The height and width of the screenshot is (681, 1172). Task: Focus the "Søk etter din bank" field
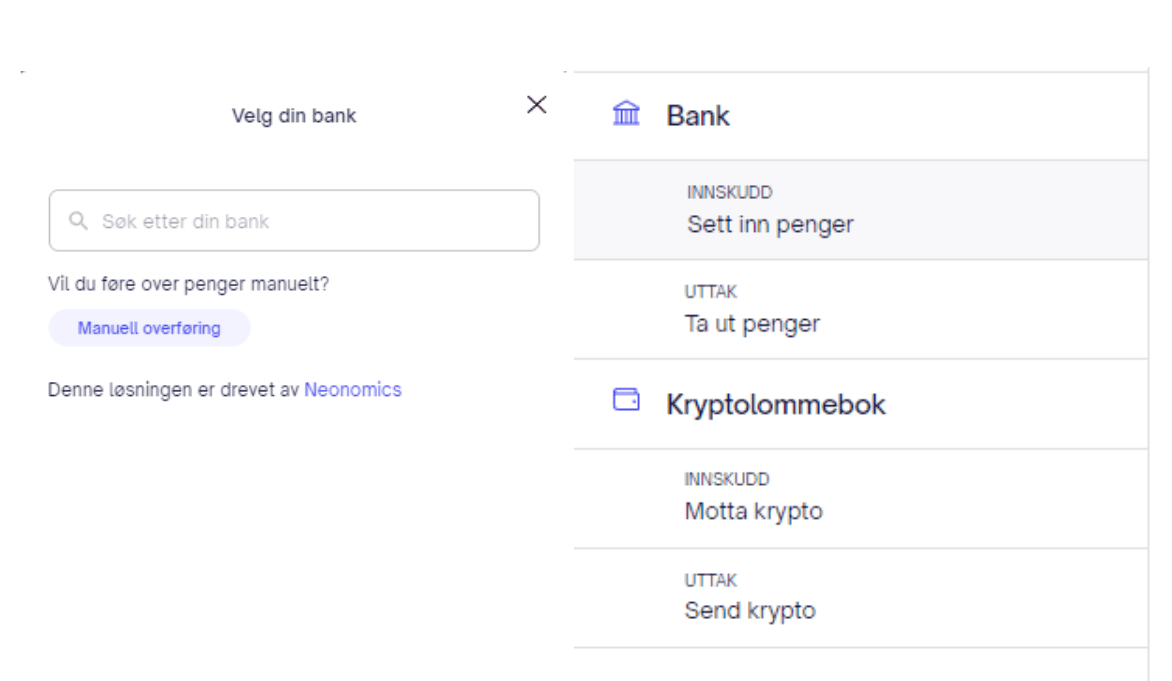300,221
